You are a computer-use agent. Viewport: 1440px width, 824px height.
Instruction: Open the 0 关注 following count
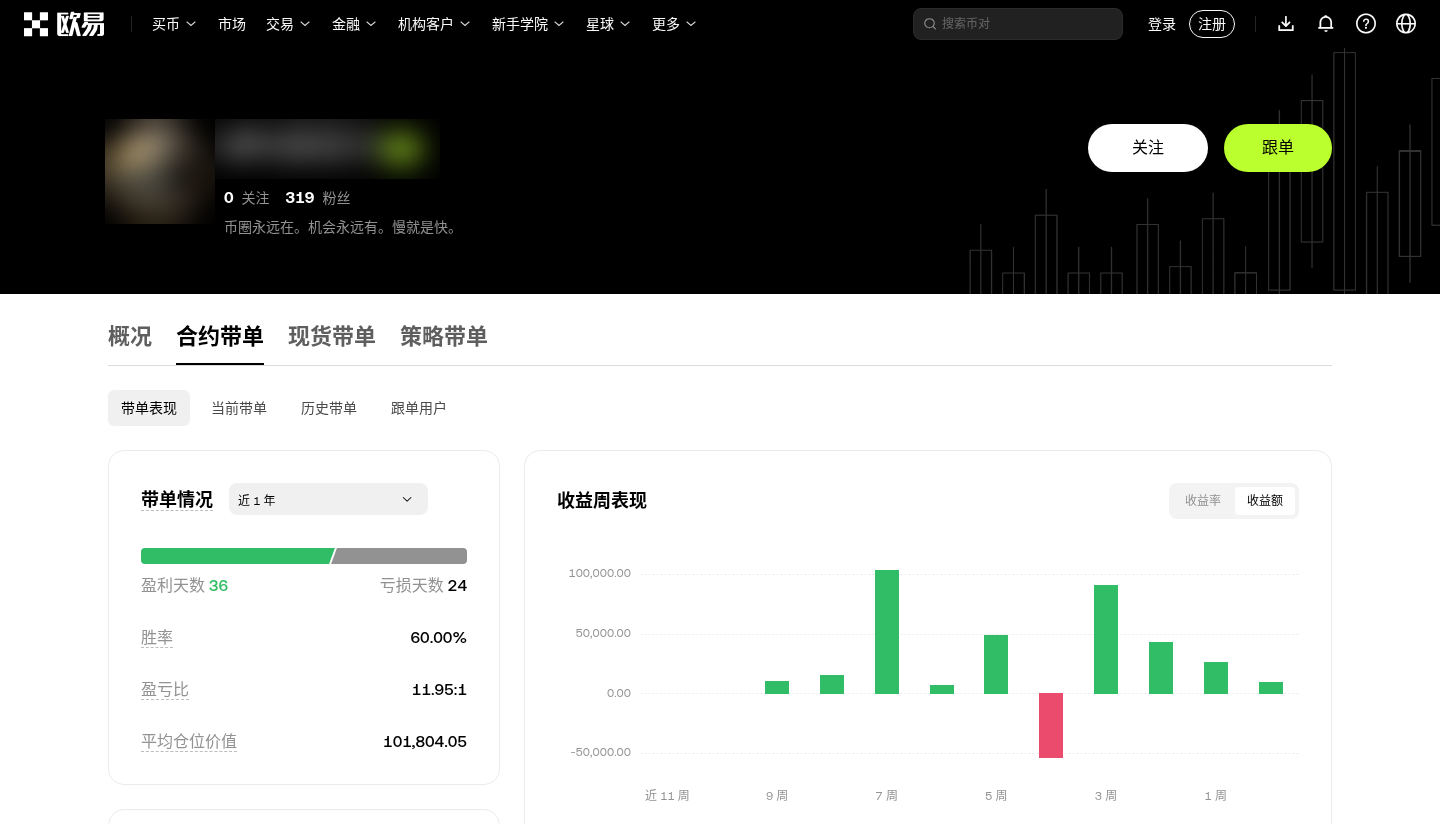coord(247,198)
